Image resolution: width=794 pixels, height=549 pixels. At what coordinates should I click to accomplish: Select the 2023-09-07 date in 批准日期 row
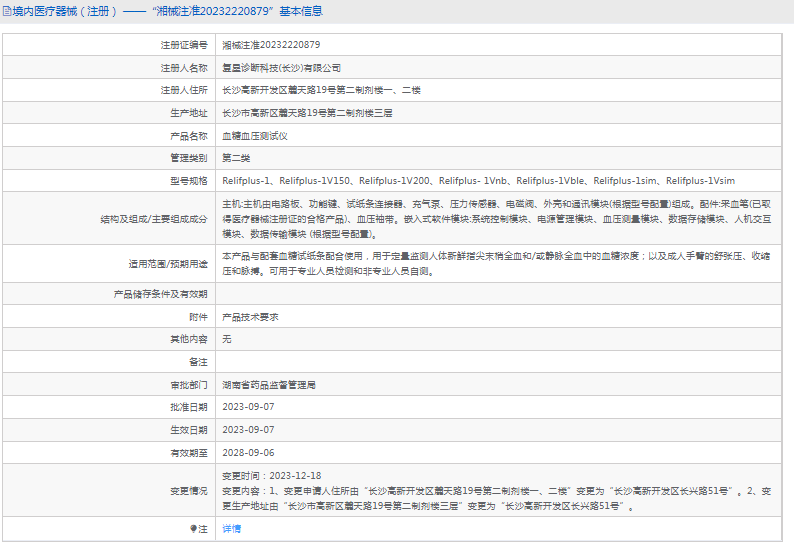point(248,407)
